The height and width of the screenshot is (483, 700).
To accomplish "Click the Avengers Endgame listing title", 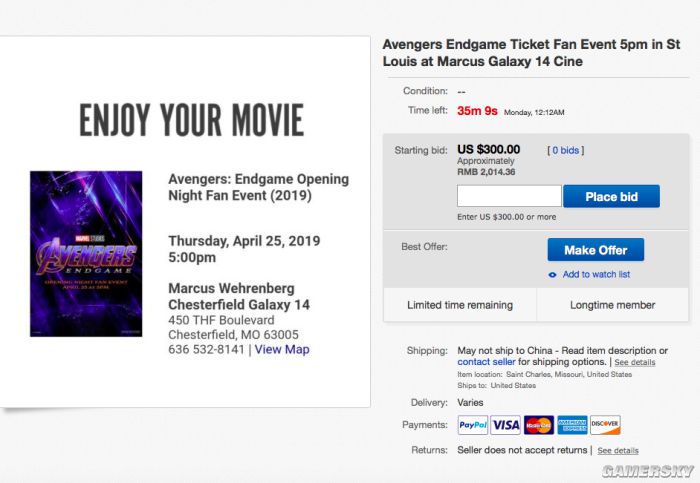I will (x=530, y=53).
